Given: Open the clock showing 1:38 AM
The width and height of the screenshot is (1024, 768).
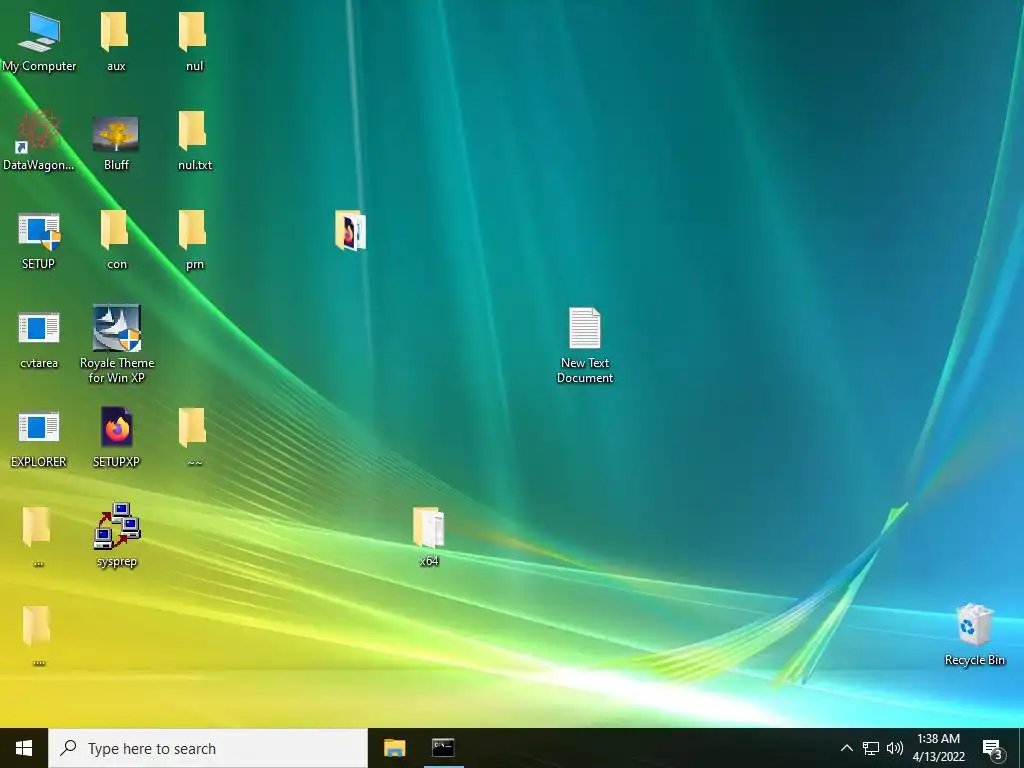Looking at the screenshot, I should [x=938, y=748].
